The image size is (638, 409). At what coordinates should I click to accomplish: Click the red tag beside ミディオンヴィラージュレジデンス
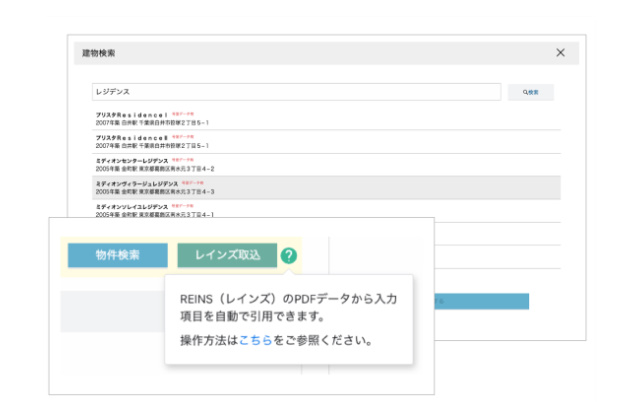click(194, 182)
